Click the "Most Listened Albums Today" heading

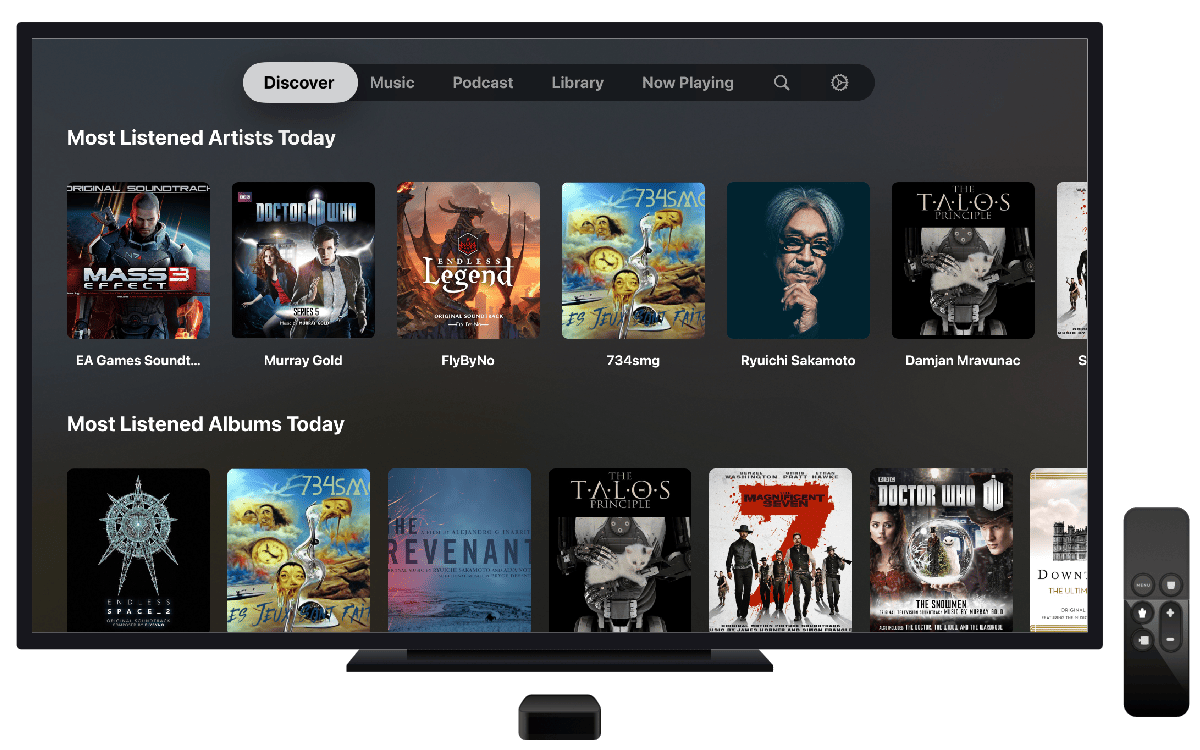click(206, 424)
